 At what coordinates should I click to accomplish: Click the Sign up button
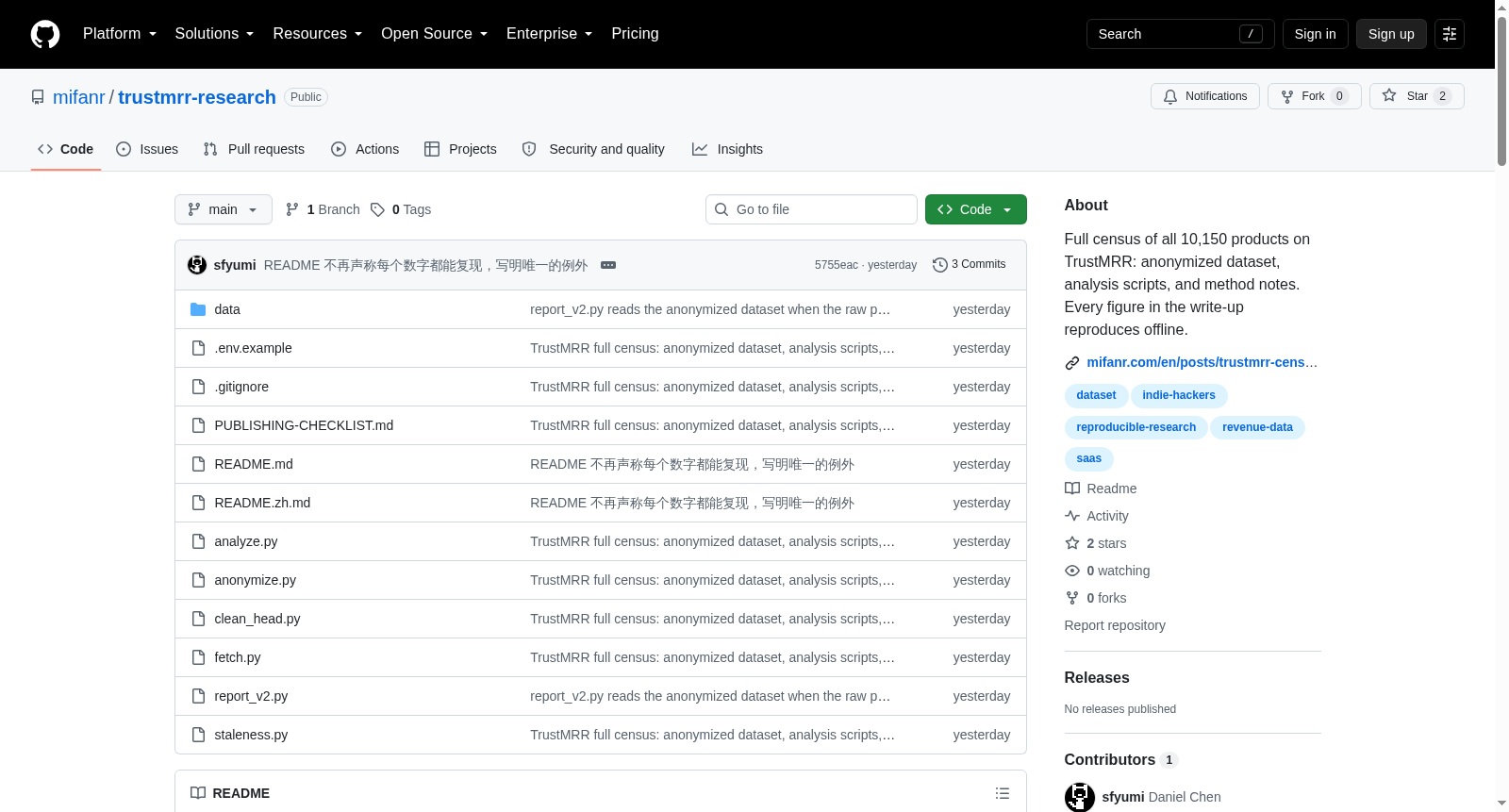1391,34
